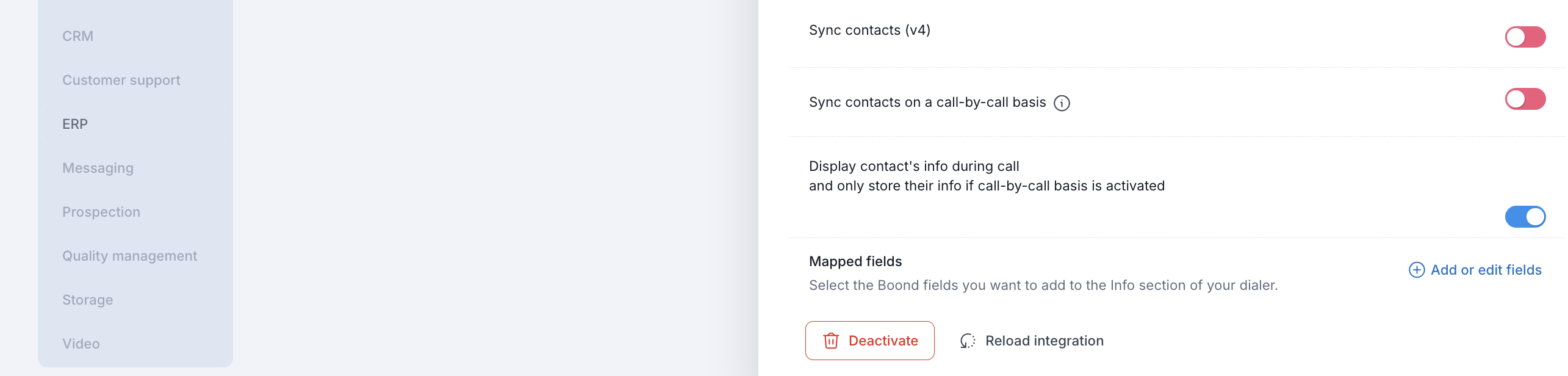This screenshot has width=1568, height=376.
Task: Go to Messaging integrations
Action: (98, 168)
